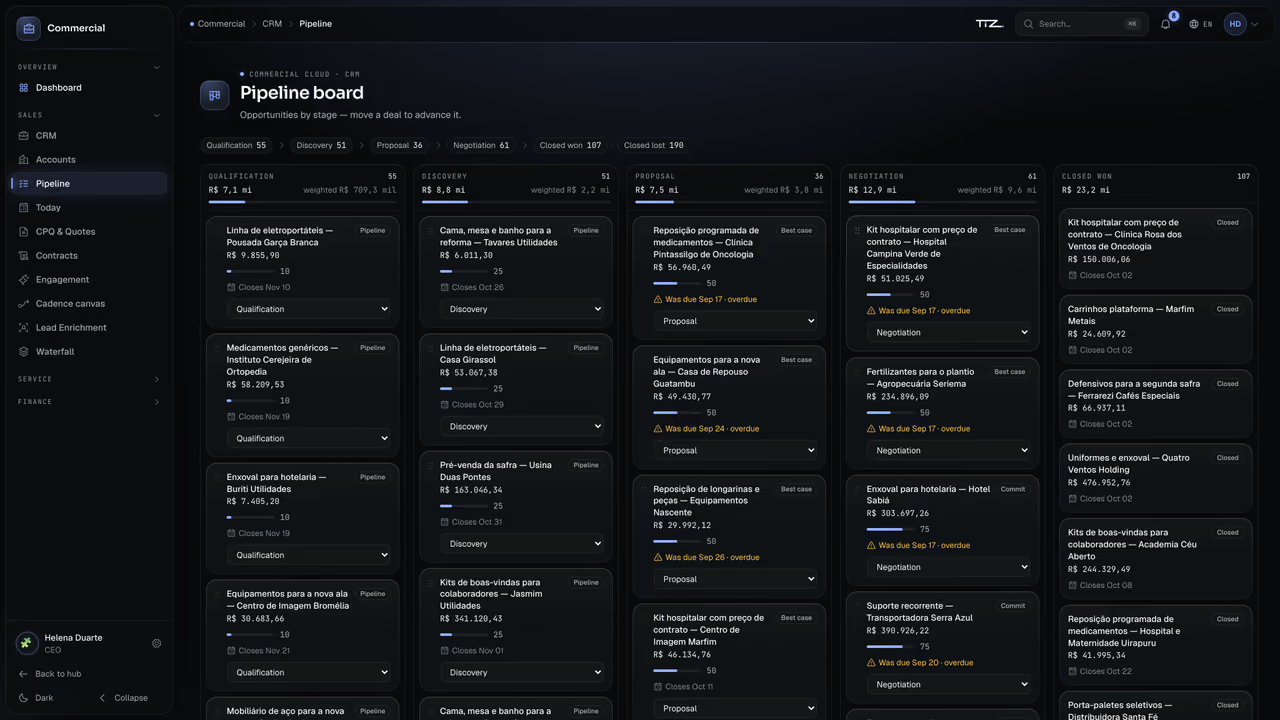This screenshot has width=1280, height=720.
Task: Select the Negotiation 61 stage chip
Action: tap(481, 146)
